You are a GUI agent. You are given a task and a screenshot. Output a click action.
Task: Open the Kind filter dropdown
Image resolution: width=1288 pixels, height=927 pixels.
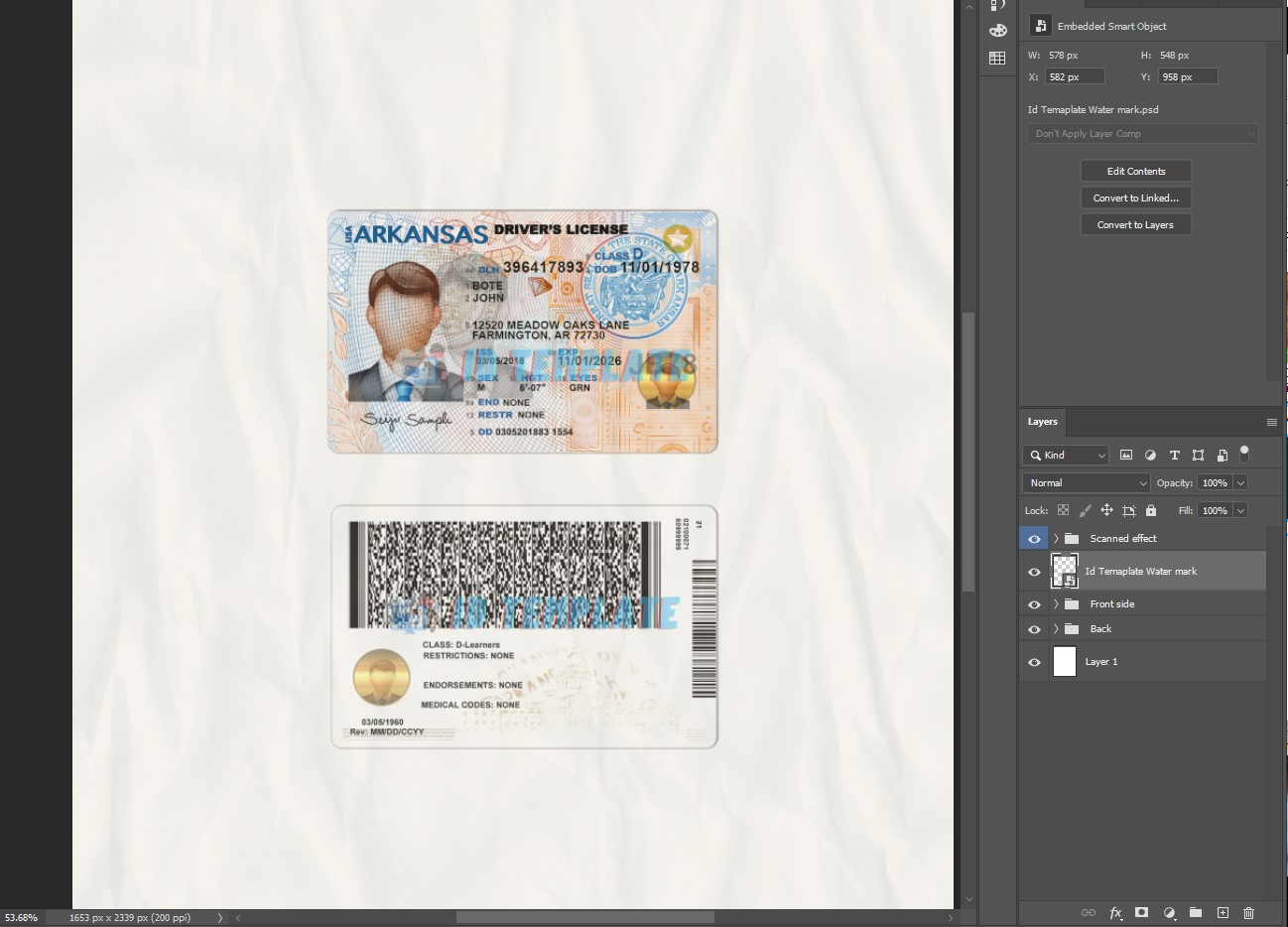coord(1066,455)
